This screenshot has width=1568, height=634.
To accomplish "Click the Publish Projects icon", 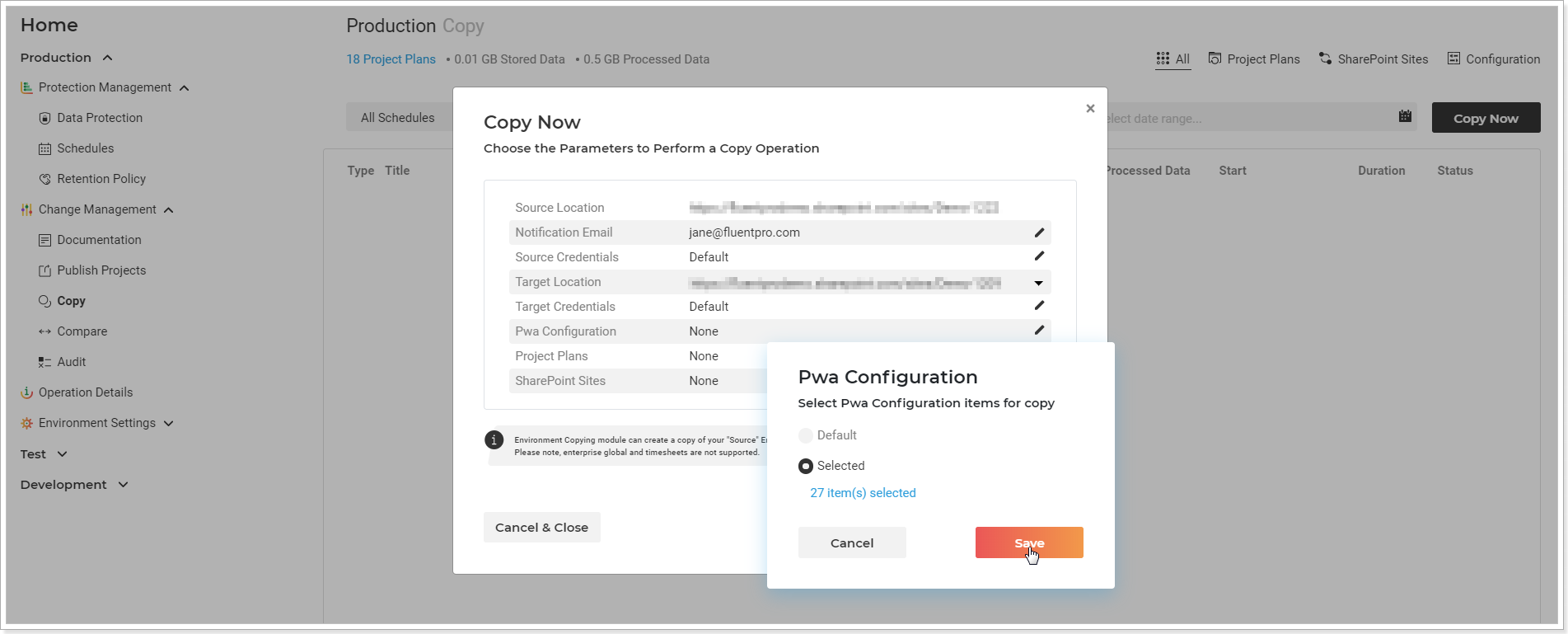I will pos(44,270).
